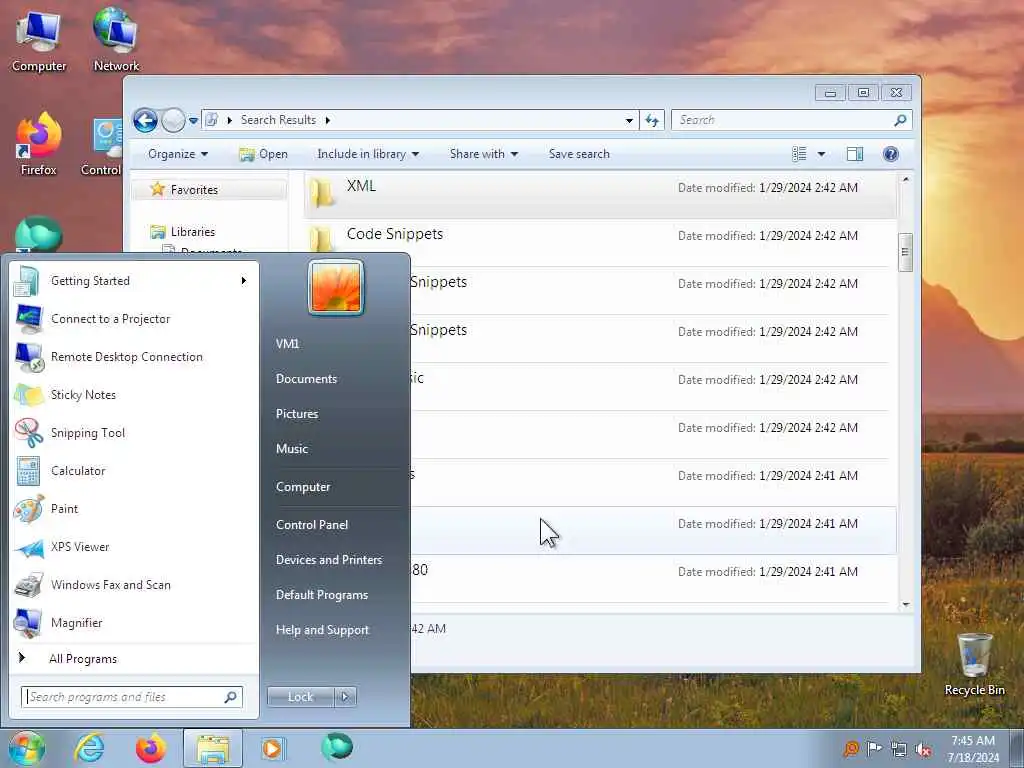Open the Firefox desktop shortcut

point(39,144)
